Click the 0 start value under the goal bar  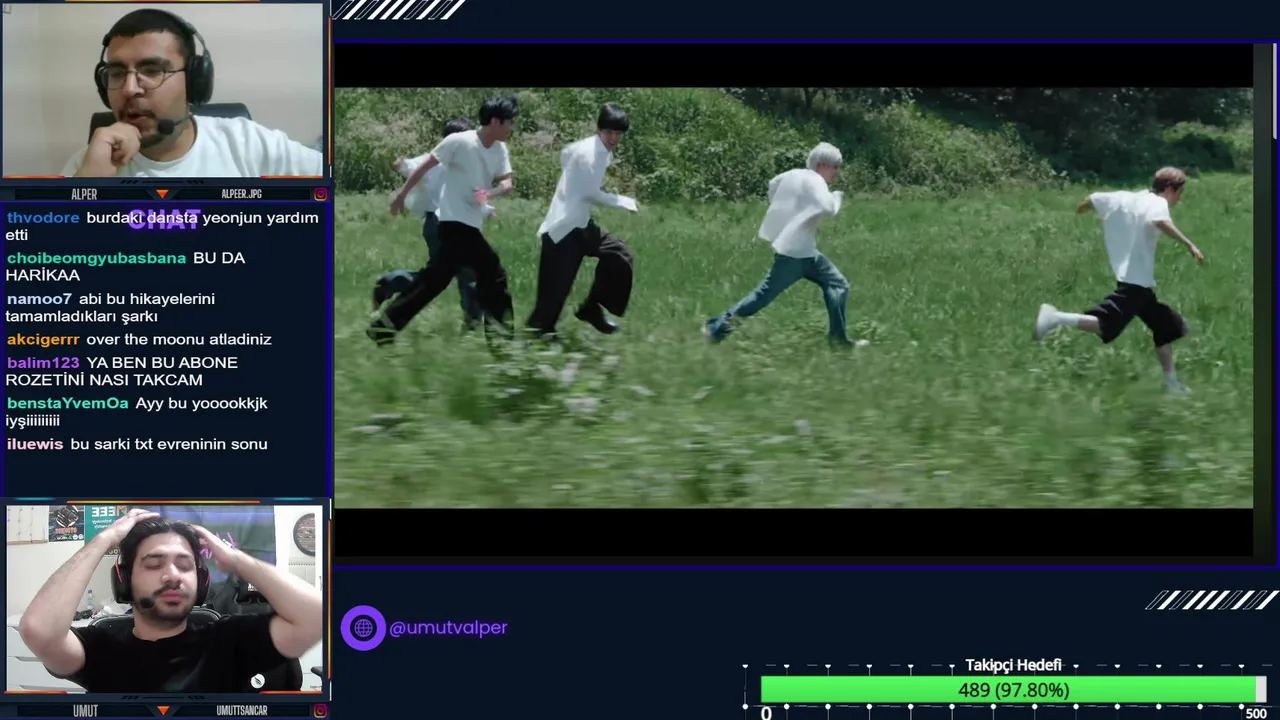766,713
